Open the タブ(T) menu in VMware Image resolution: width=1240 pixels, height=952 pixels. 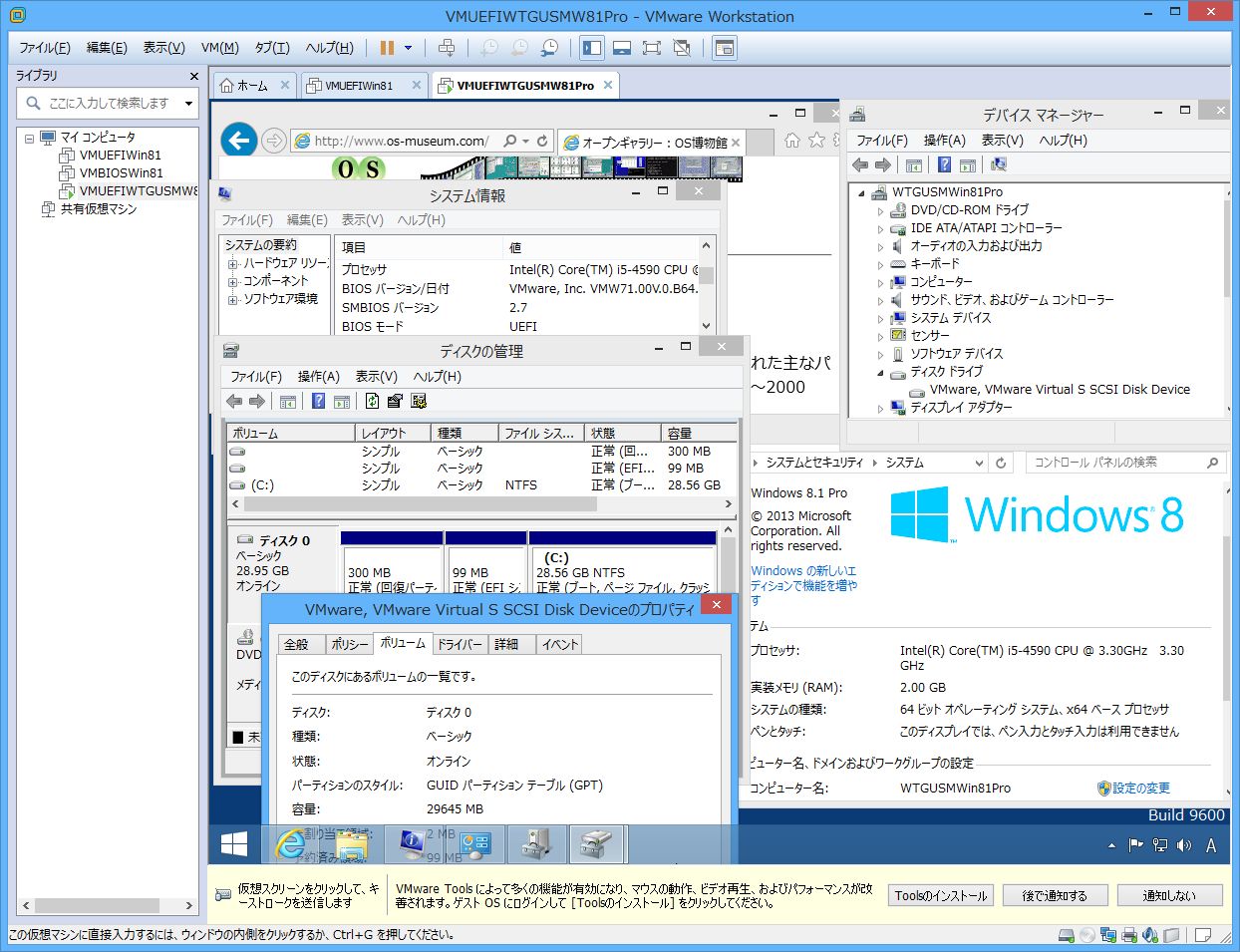pyautogui.click(x=272, y=47)
